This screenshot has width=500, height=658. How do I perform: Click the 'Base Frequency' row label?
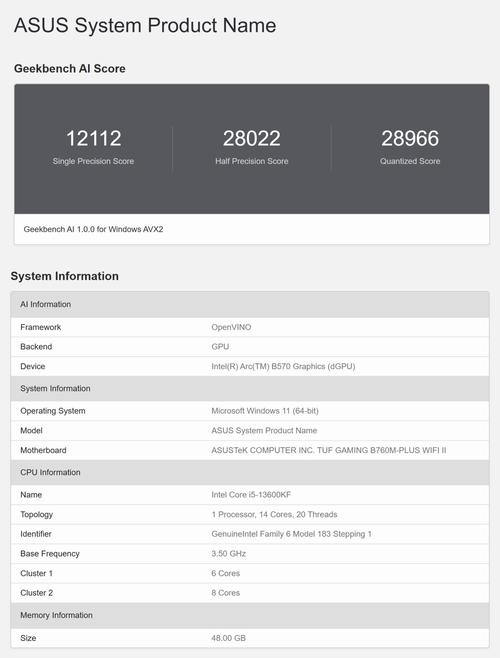[x=50, y=554]
